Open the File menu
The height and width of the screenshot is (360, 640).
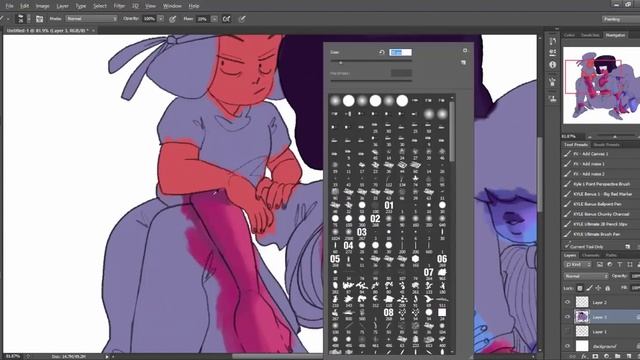pos(9,6)
